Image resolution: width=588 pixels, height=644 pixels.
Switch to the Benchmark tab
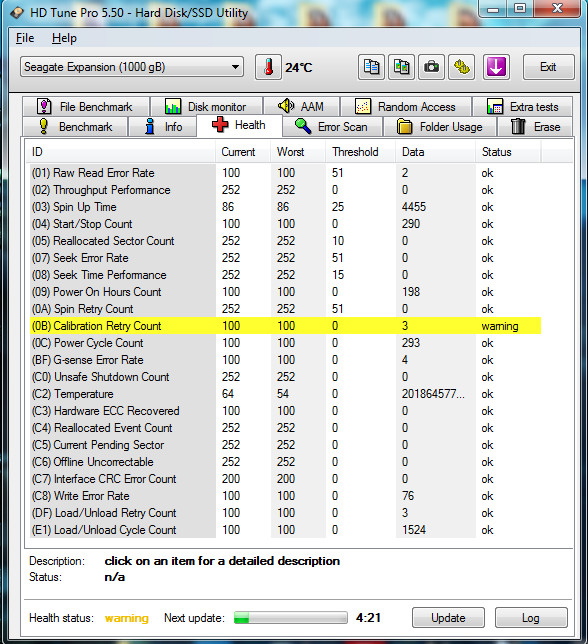pos(75,126)
